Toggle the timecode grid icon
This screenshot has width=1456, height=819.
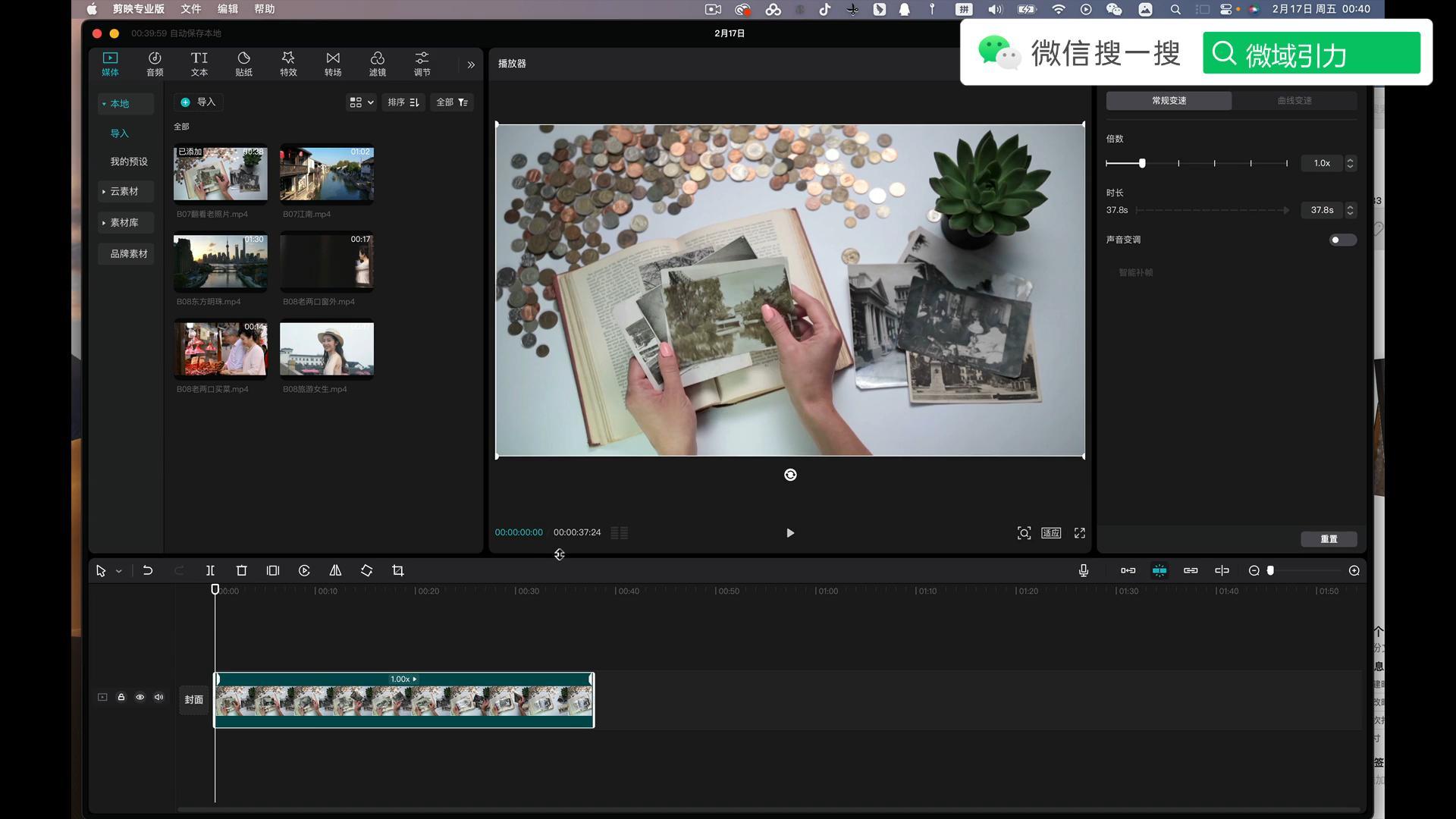pos(620,533)
